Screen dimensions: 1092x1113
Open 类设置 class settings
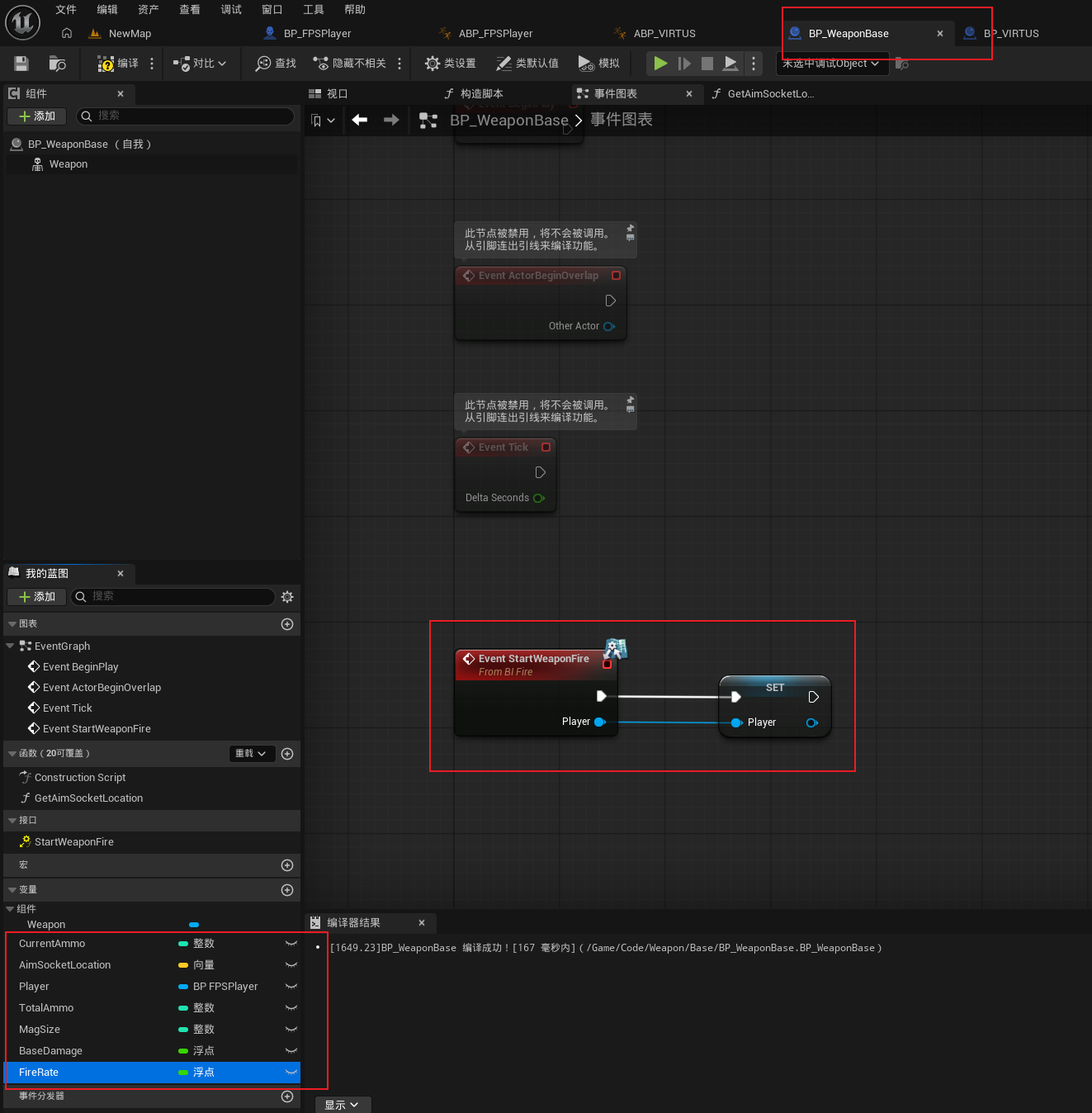(450, 64)
